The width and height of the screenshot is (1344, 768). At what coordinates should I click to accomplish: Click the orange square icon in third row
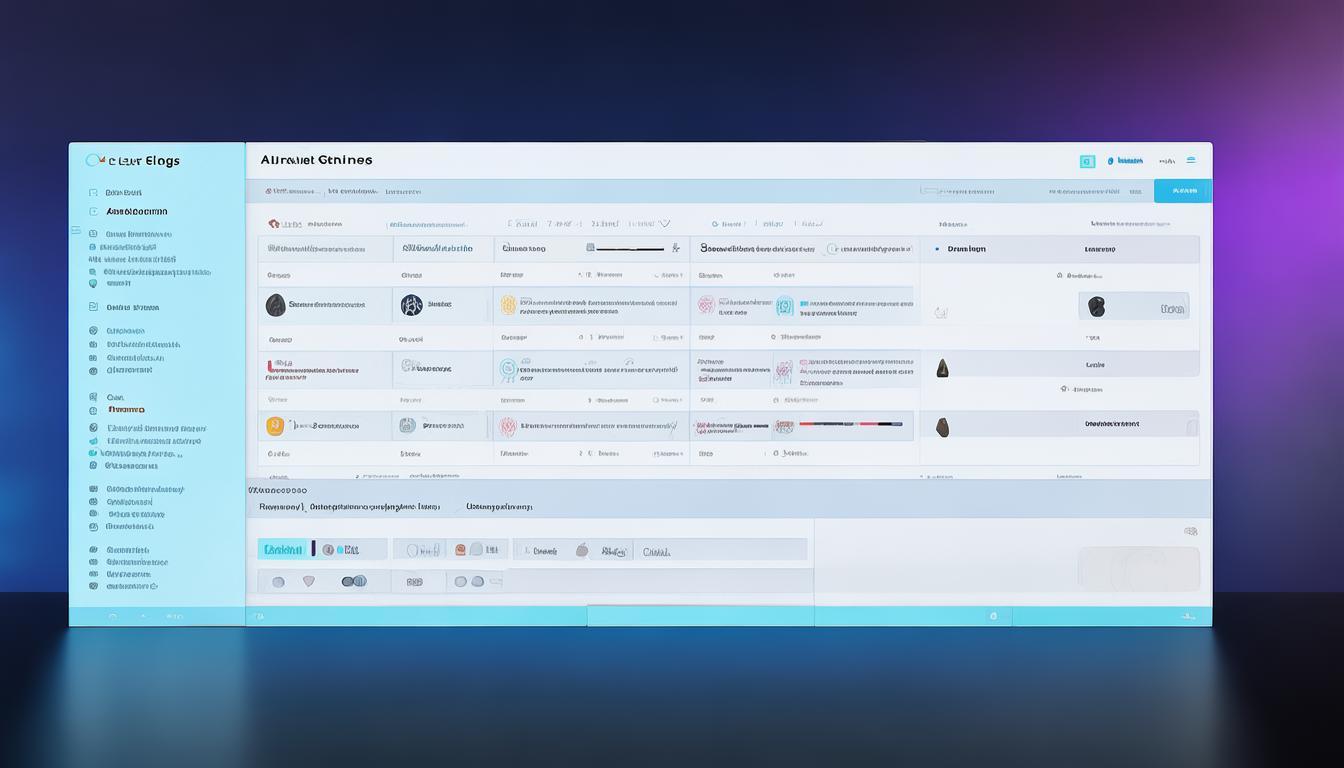[274, 426]
